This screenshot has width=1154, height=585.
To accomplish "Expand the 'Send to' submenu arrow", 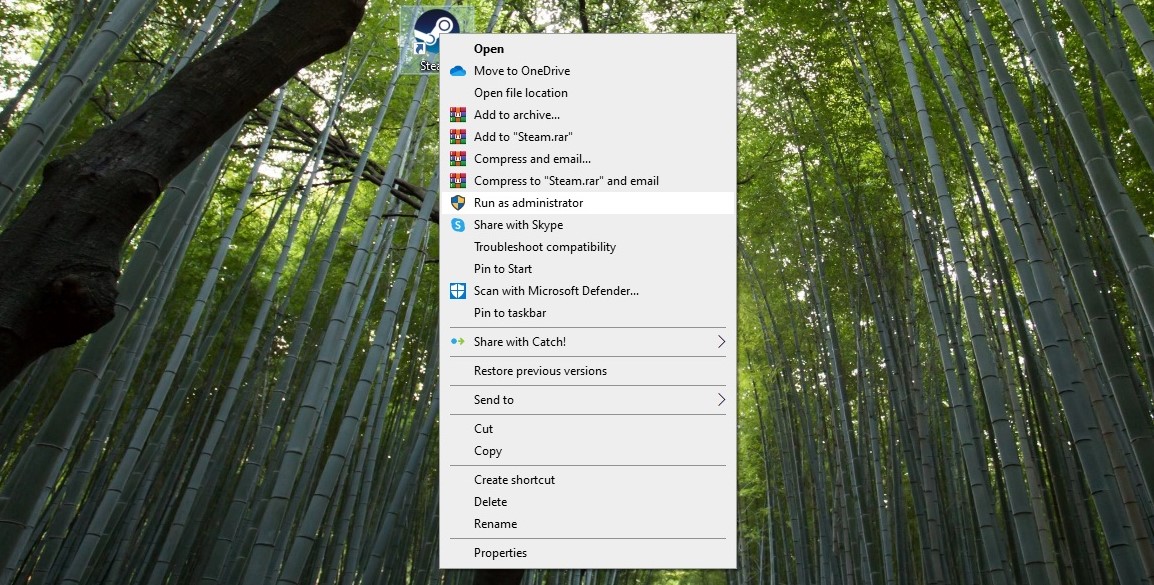I will 722,399.
